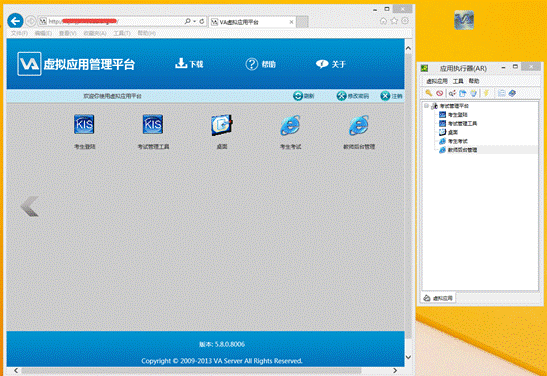Screen dimensions: 547x376
Task: Click the browser home icon
Action: point(383,21)
